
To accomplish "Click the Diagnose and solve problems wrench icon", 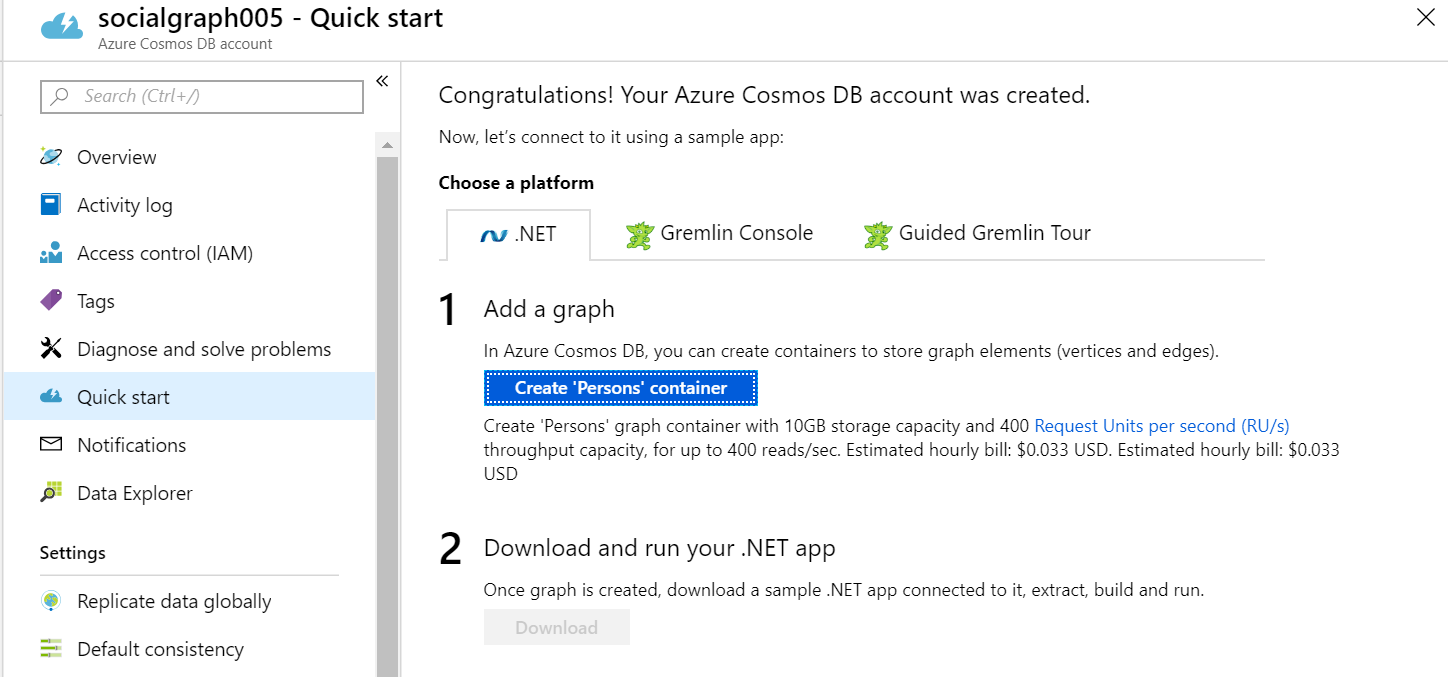I will [x=51, y=349].
